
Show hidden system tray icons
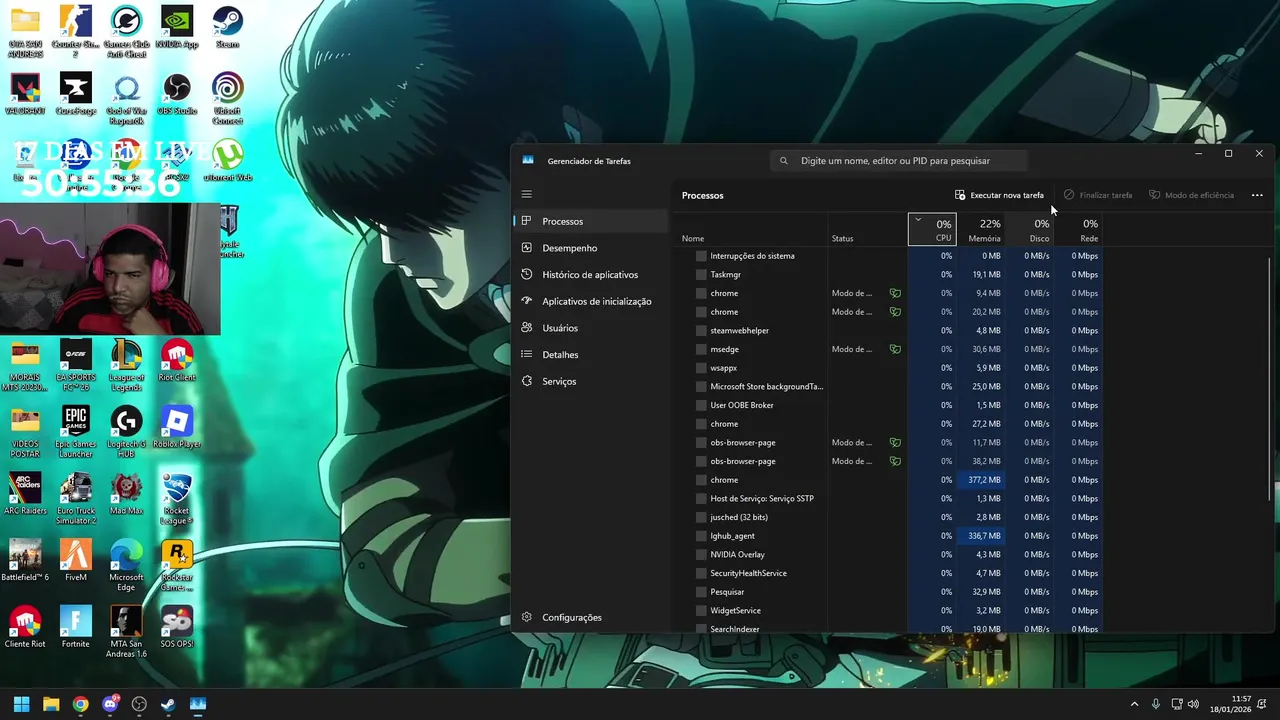click(1134, 704)
